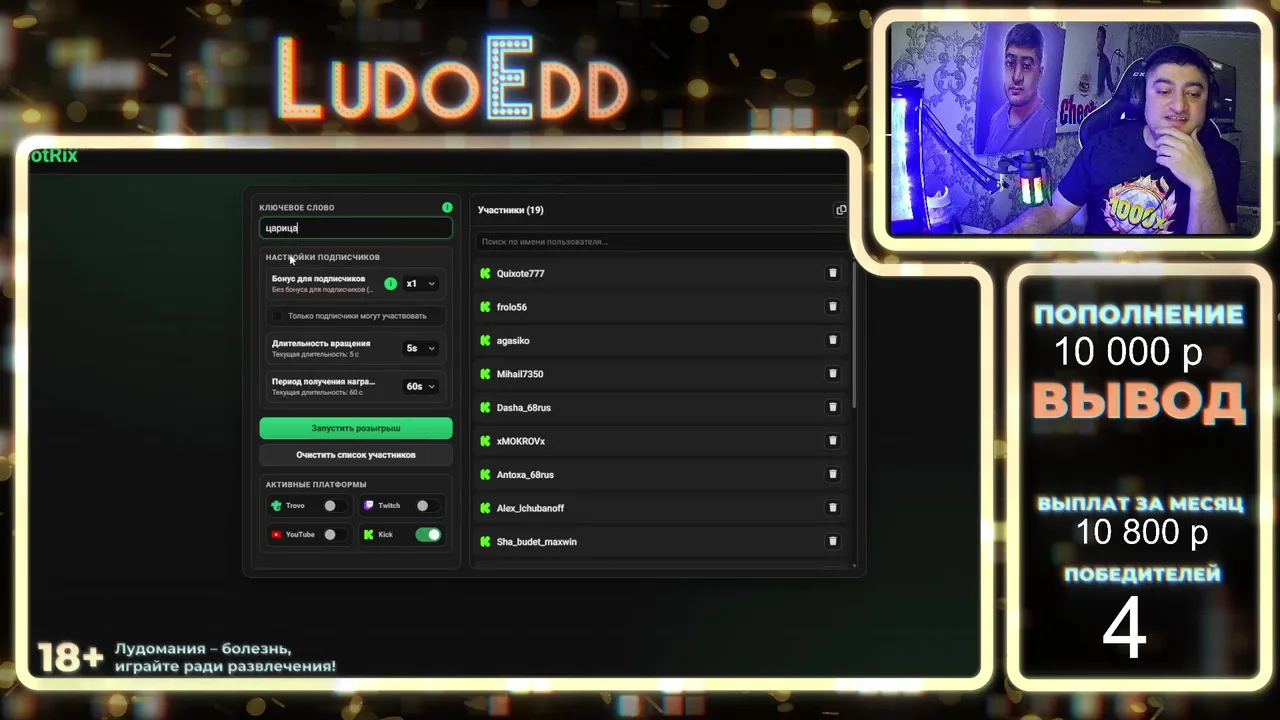Screen dimensions: 1280x720
Task: Remove agasiko using the trash icon
Action: [832, 340]
